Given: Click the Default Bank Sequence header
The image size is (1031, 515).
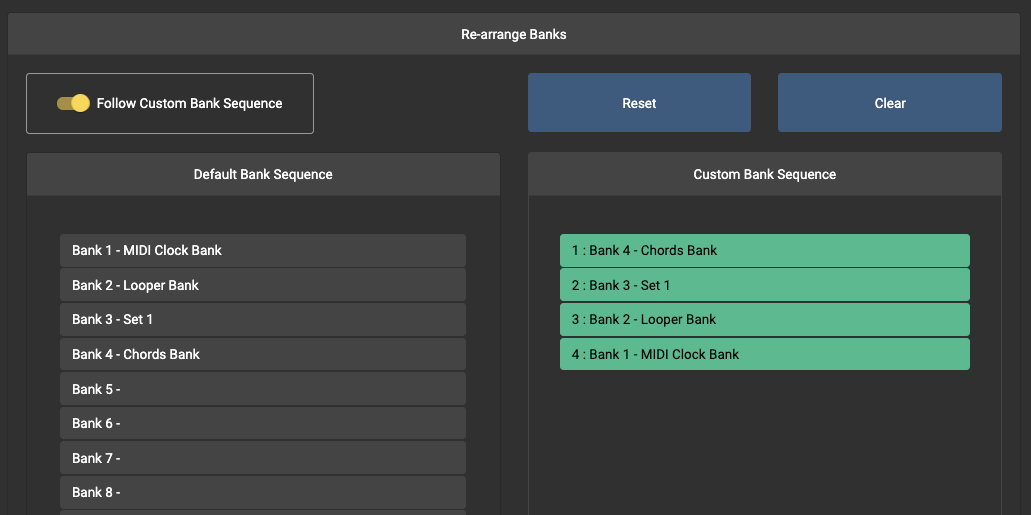Looking at the screenshot, I should [x=263, y=174].
